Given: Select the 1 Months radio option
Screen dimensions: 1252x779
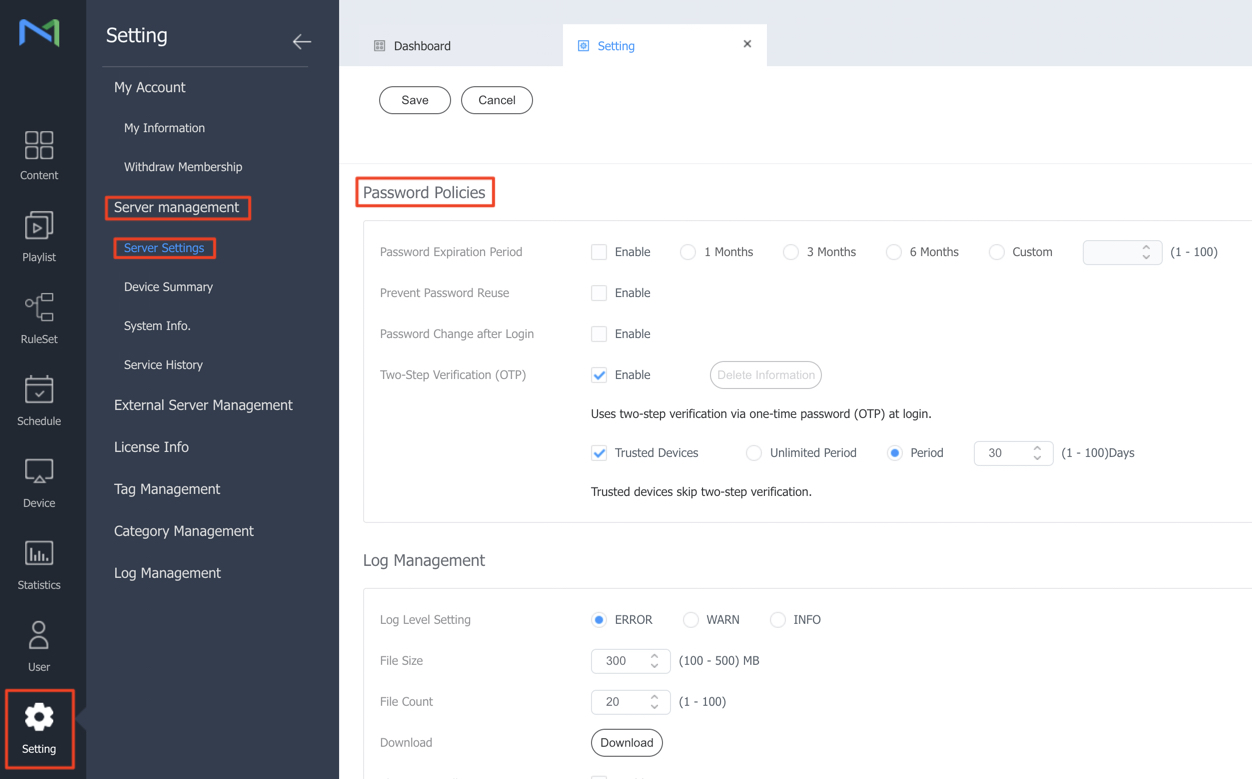Looking at the screenshot, I should (688, 252).
